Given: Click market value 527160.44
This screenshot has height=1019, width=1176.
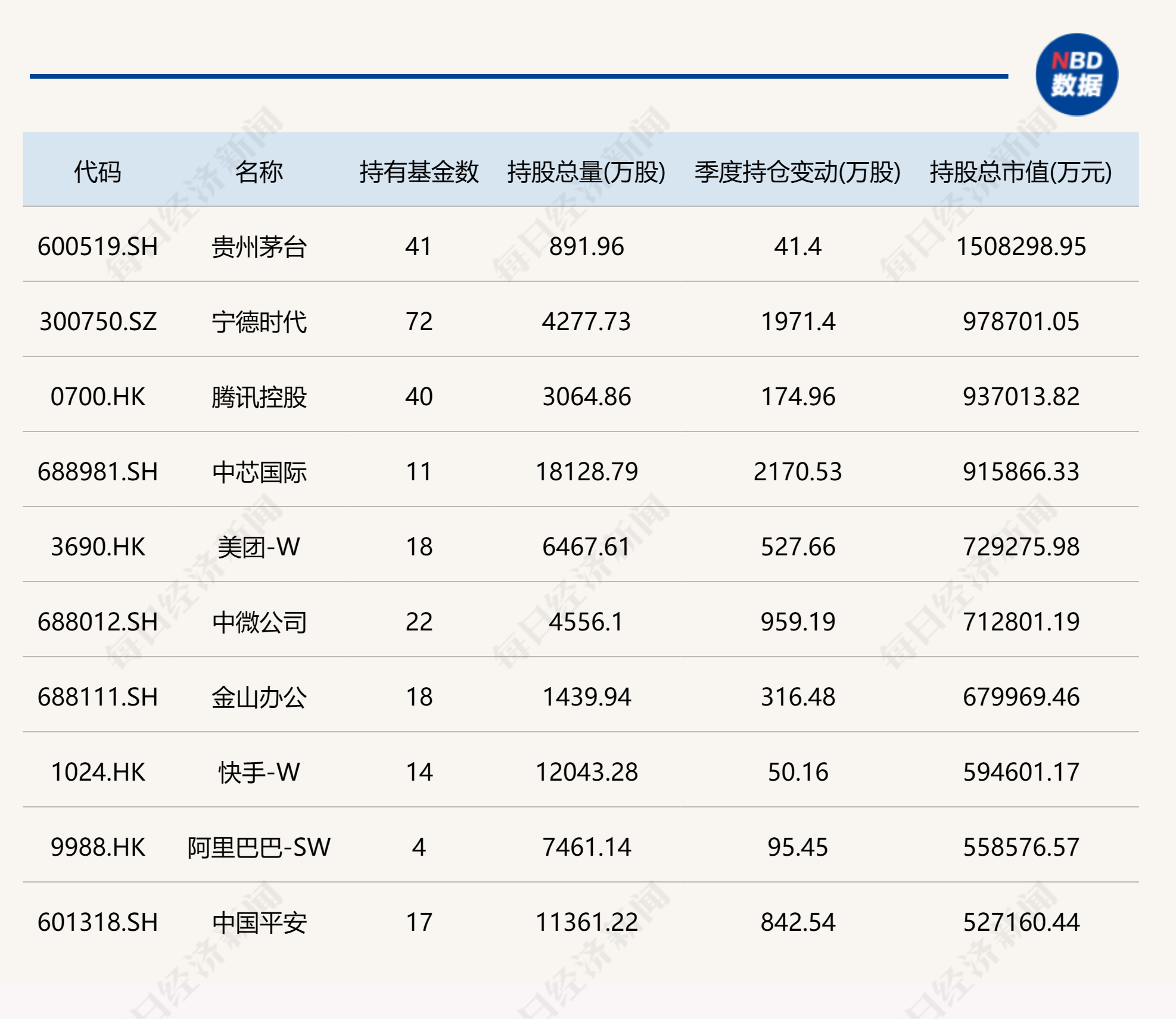Looking at the screenshot, I should pyautogui.click(x=1021, y=922).
